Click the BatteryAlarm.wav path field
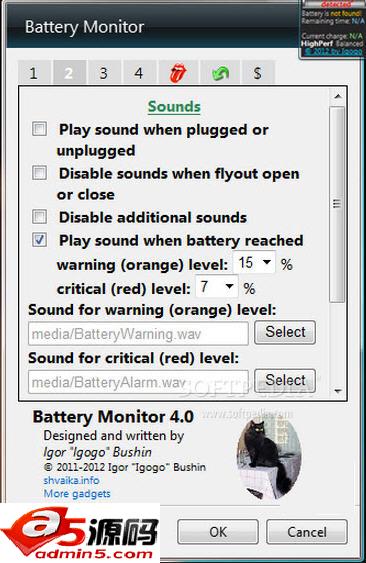 coord(138,382)
